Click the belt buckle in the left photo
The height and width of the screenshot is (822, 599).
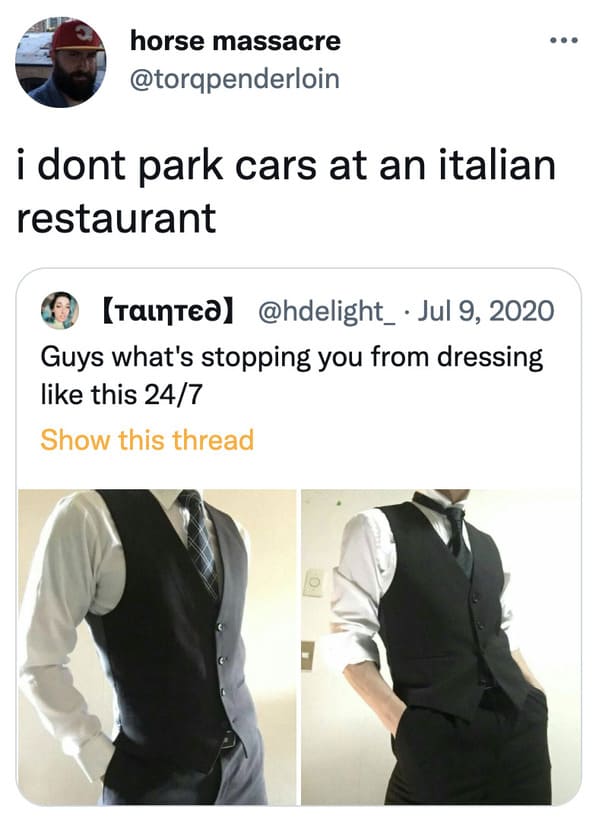click(x=230, y=741)
